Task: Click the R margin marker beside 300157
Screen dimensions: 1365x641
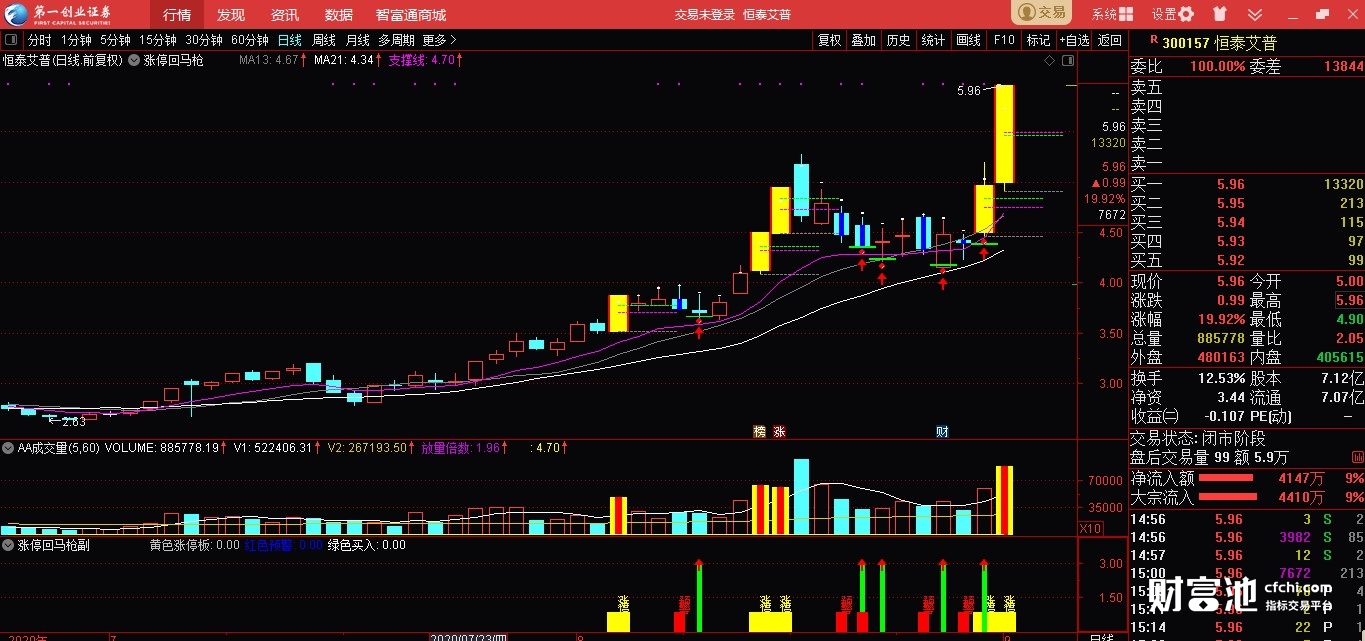Action: coord(1153,41)
